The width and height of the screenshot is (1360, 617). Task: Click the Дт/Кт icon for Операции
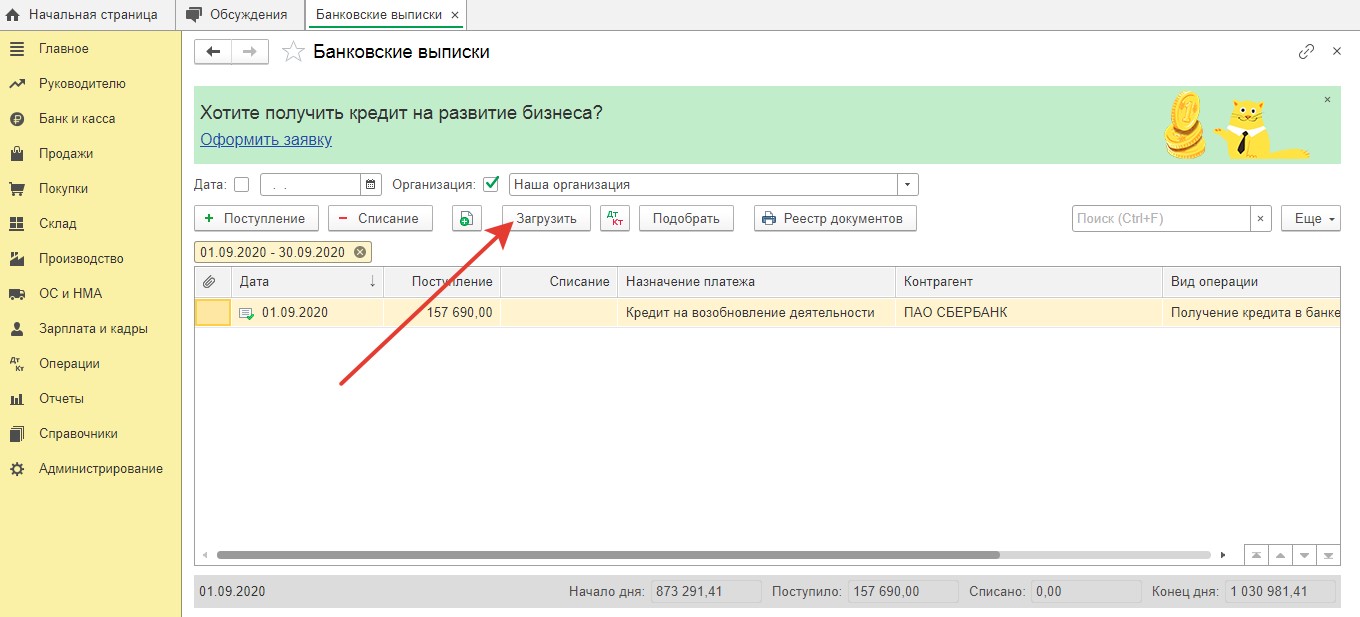coord(17,364)
